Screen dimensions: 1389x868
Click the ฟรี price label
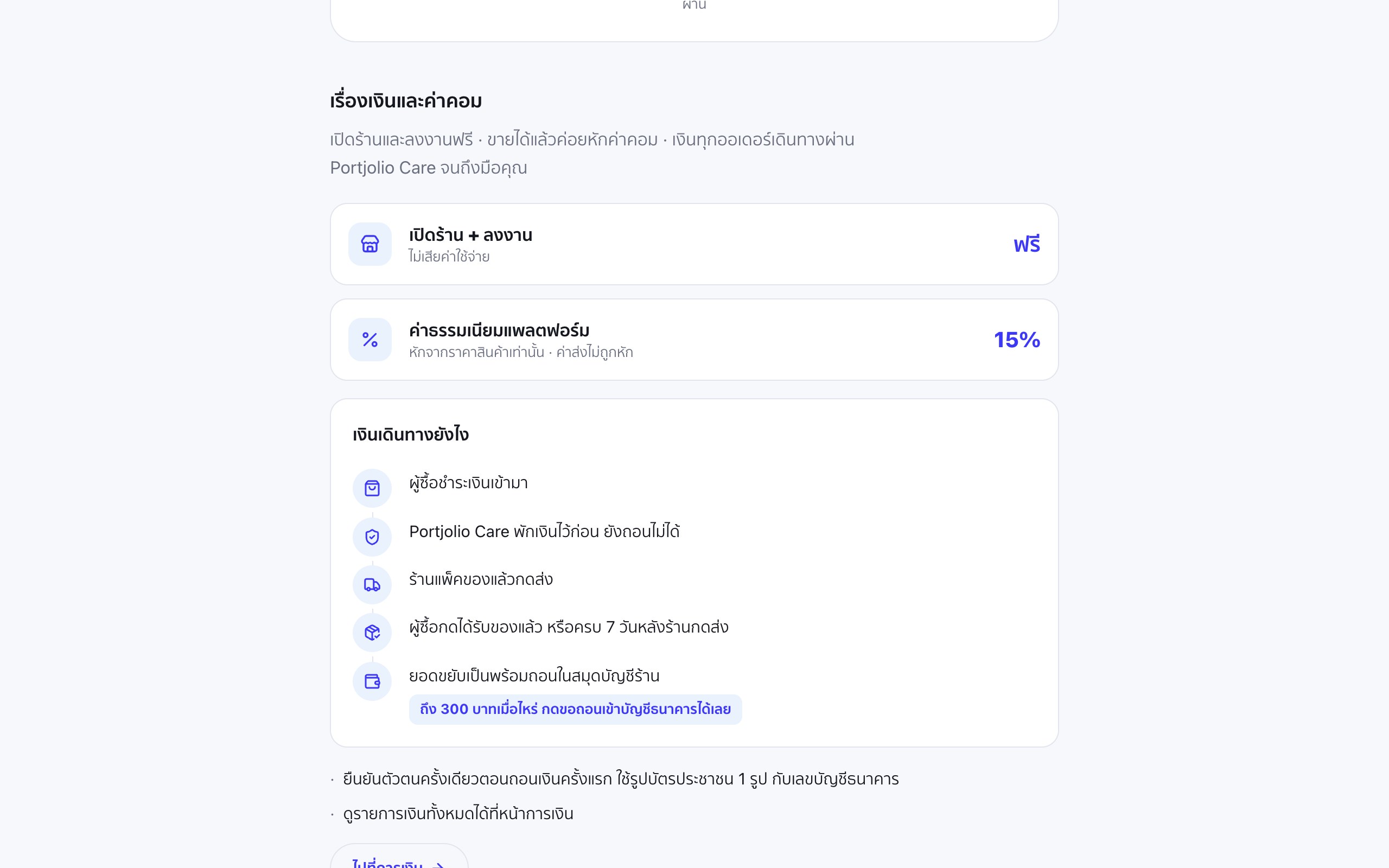point(1026,245)
